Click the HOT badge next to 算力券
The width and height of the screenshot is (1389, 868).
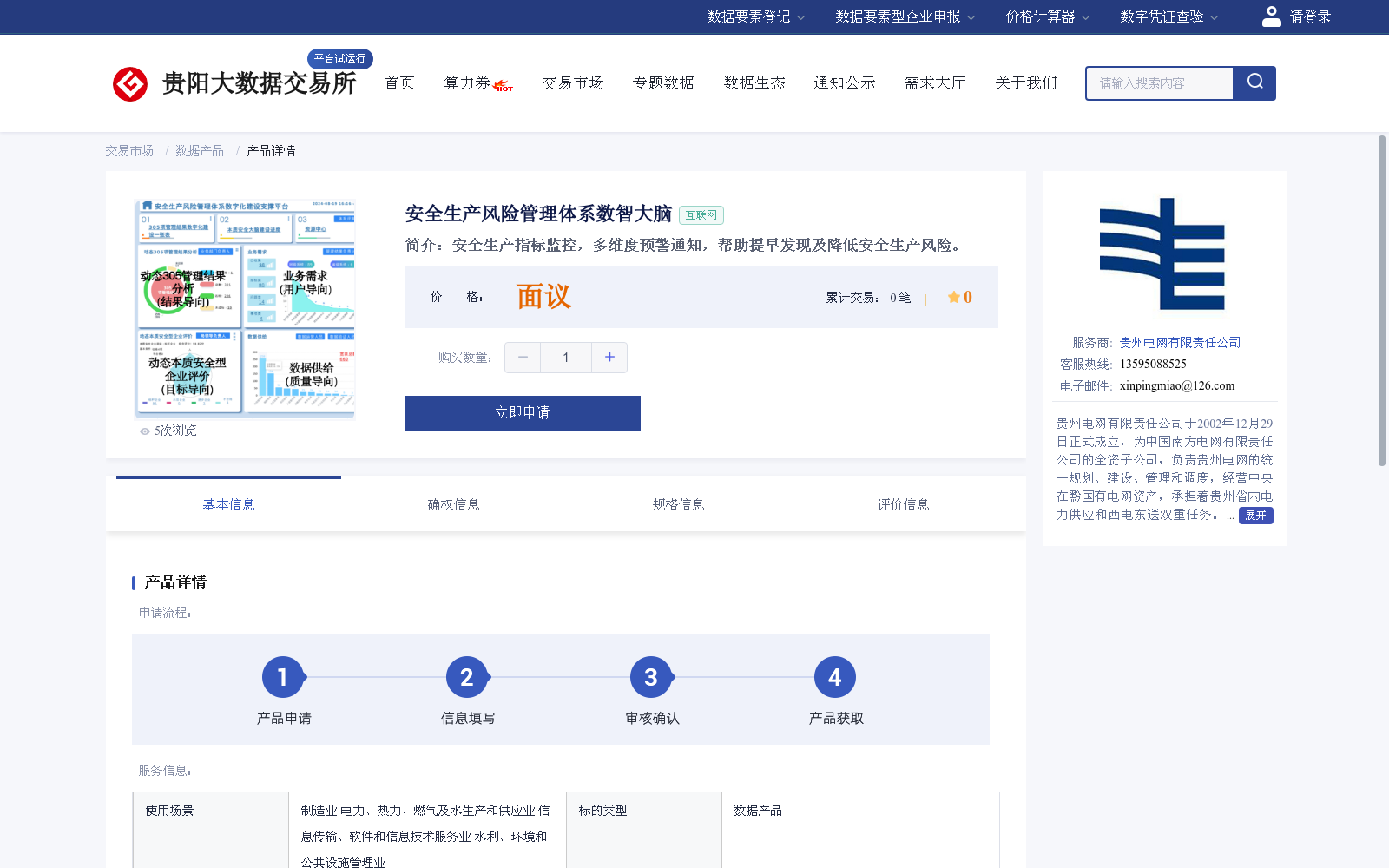tap(504, 86)
